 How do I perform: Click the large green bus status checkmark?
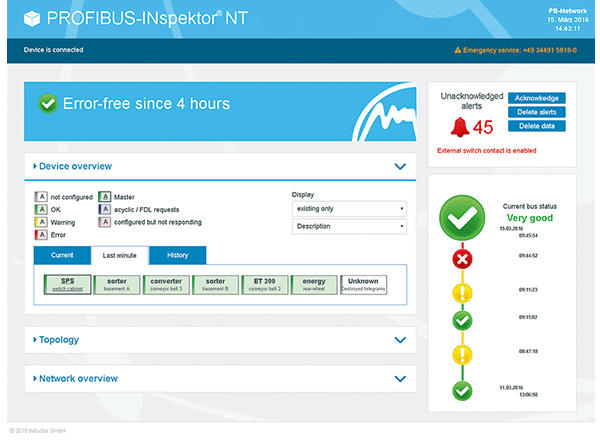(x=462, y=218)
